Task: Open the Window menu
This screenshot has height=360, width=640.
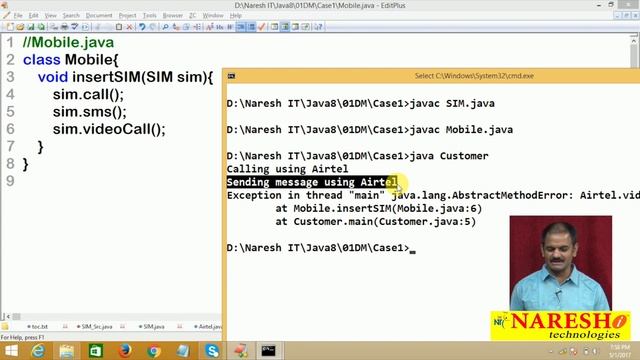Action: pos(213,16)
